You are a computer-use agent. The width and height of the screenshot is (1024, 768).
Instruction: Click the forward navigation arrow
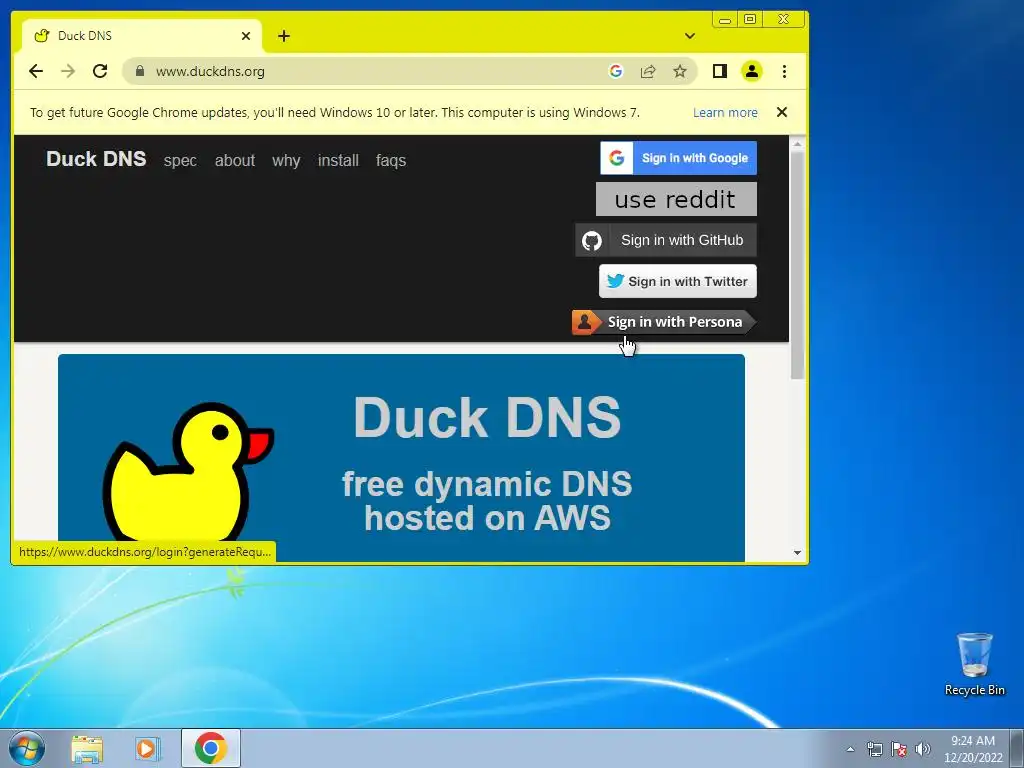(x=68, y=71)
